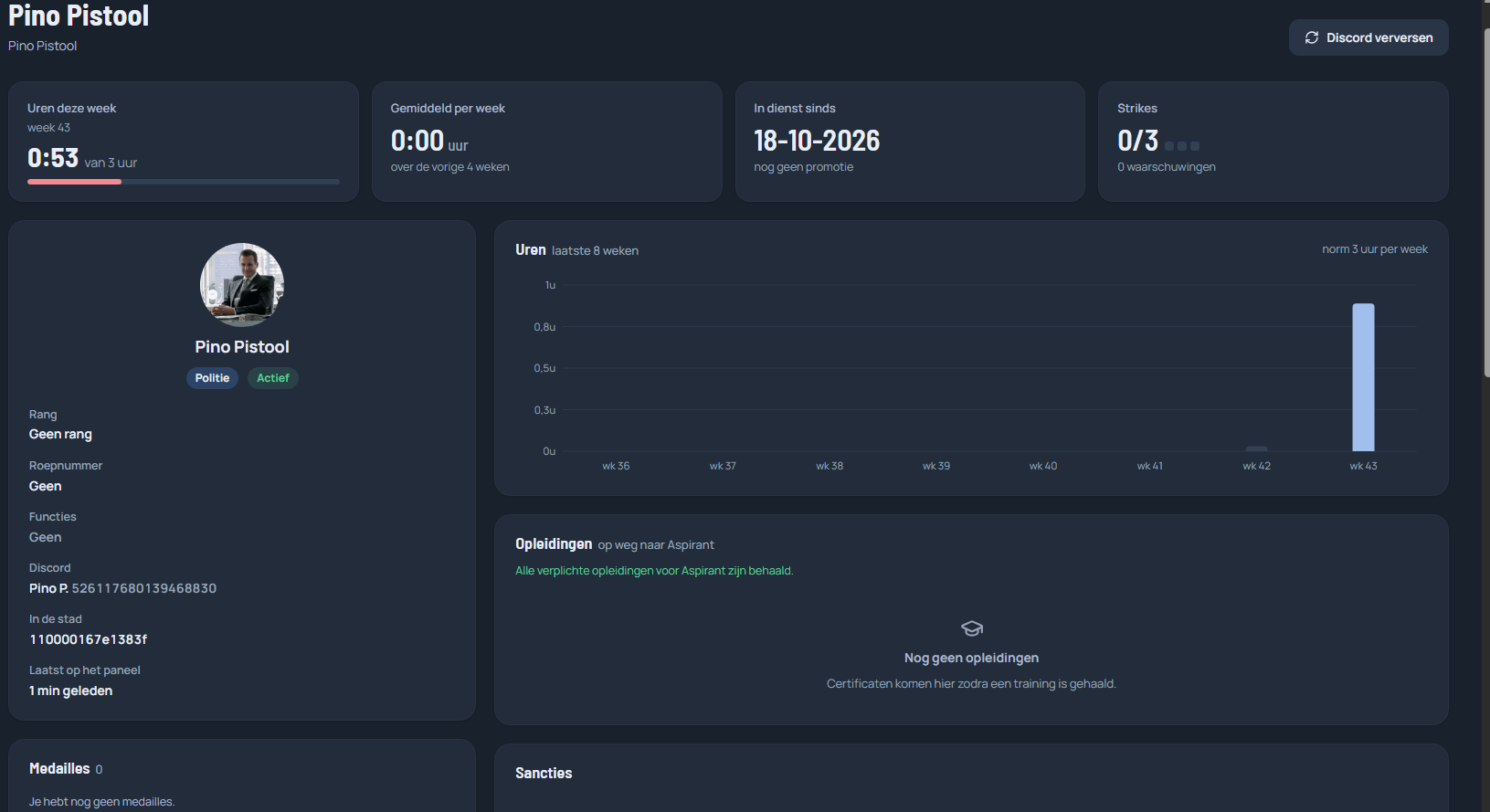Viewport: 1490px width, 812px height.
Task: Click the "Geen" value under Functies
Action: click(x=46, y=537)
